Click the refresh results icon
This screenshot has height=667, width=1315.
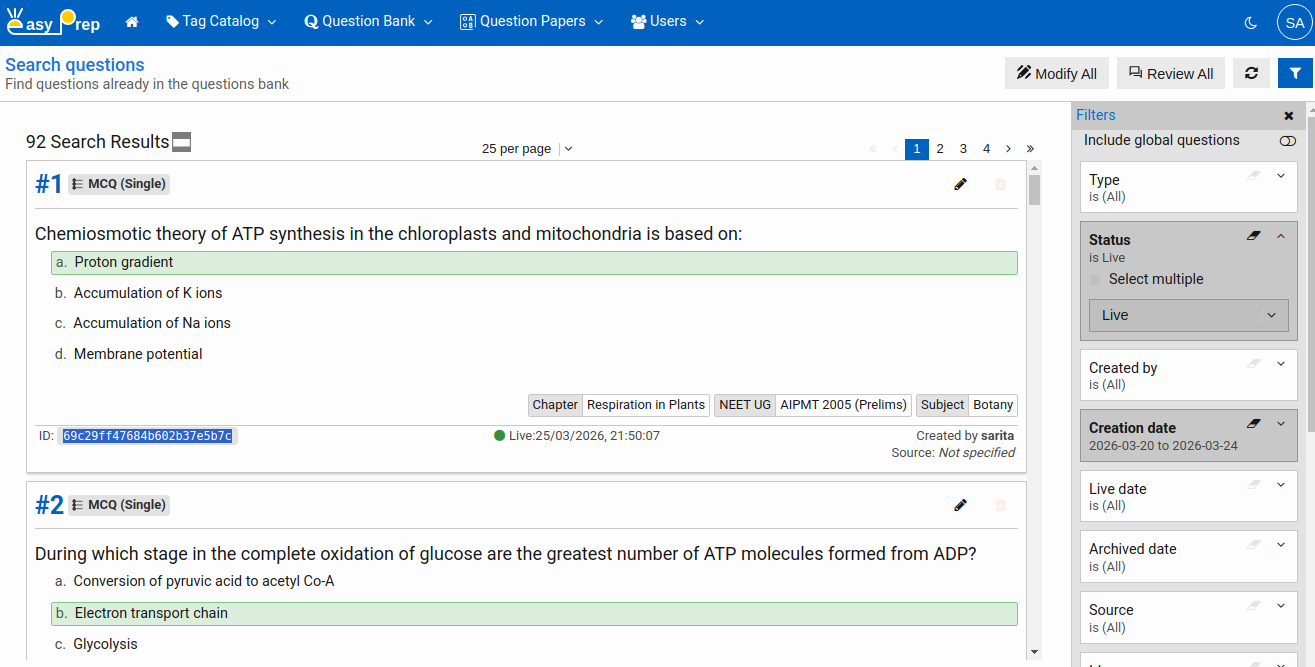point(1251,72)
